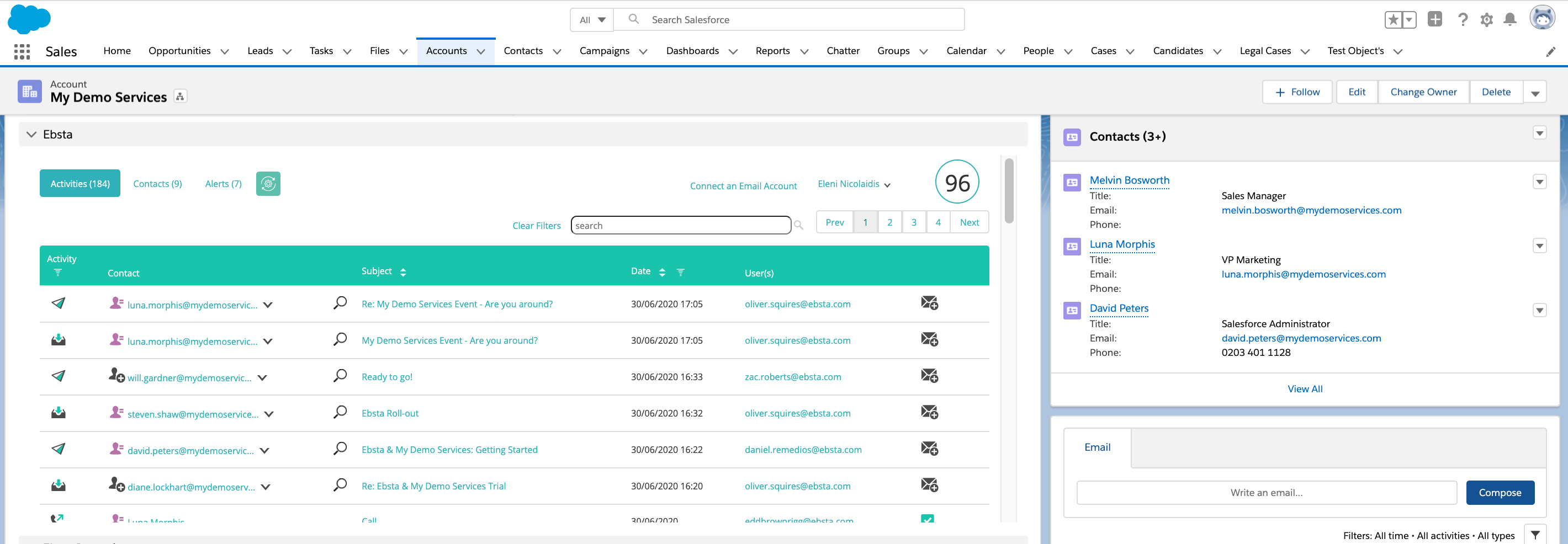Image resolution: width=1568 pixels, height=544 pixels.
Task: Filter by Activity type funnel icon
Action: click(x=58, y=273)
